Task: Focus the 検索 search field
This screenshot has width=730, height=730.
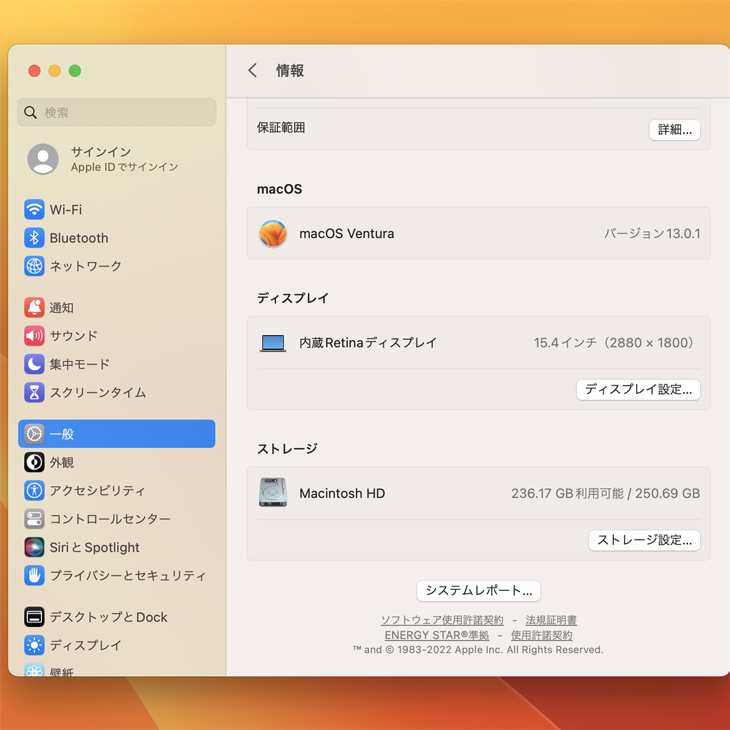Action: [116, 112]
